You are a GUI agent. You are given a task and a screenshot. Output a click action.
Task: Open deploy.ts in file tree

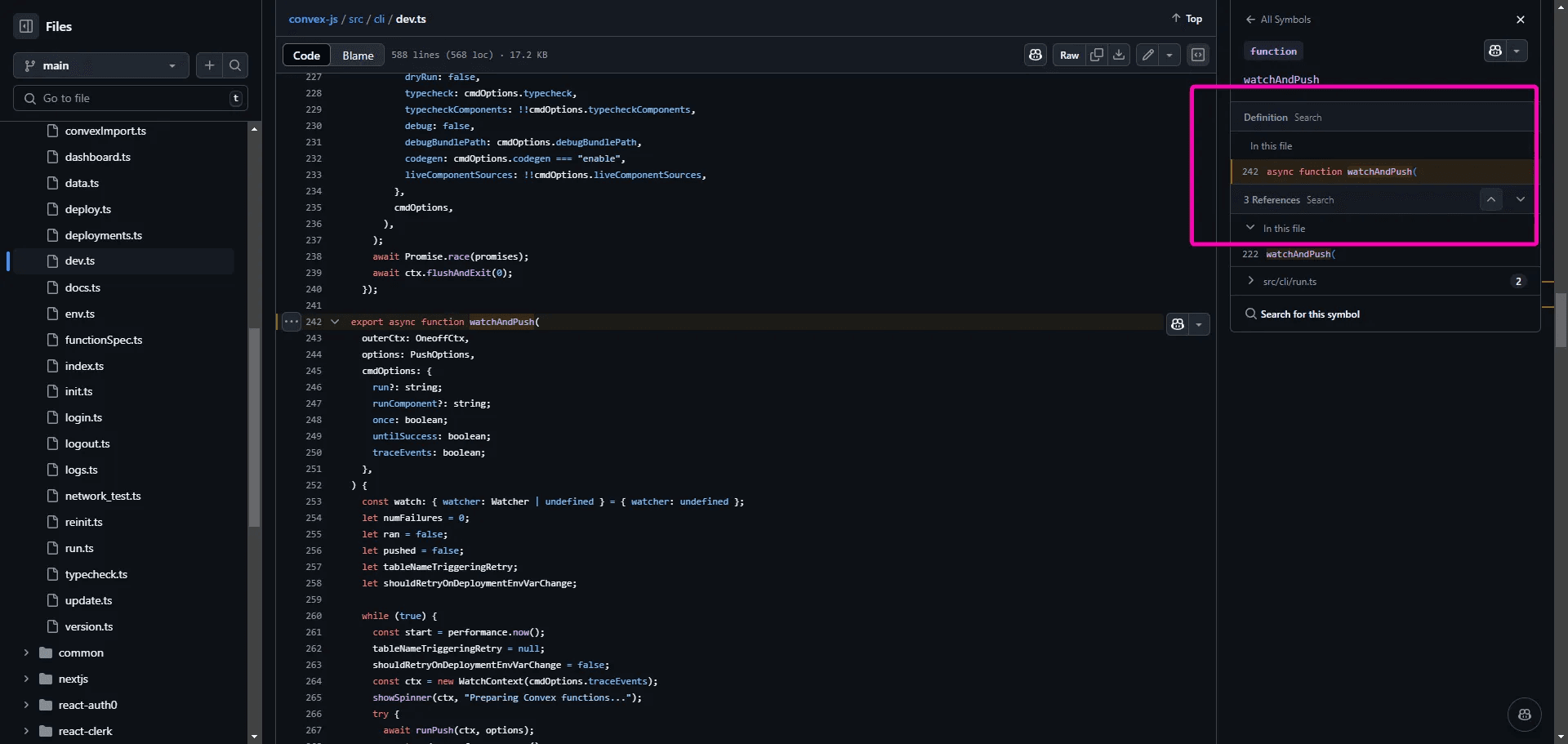pos(88,209)
